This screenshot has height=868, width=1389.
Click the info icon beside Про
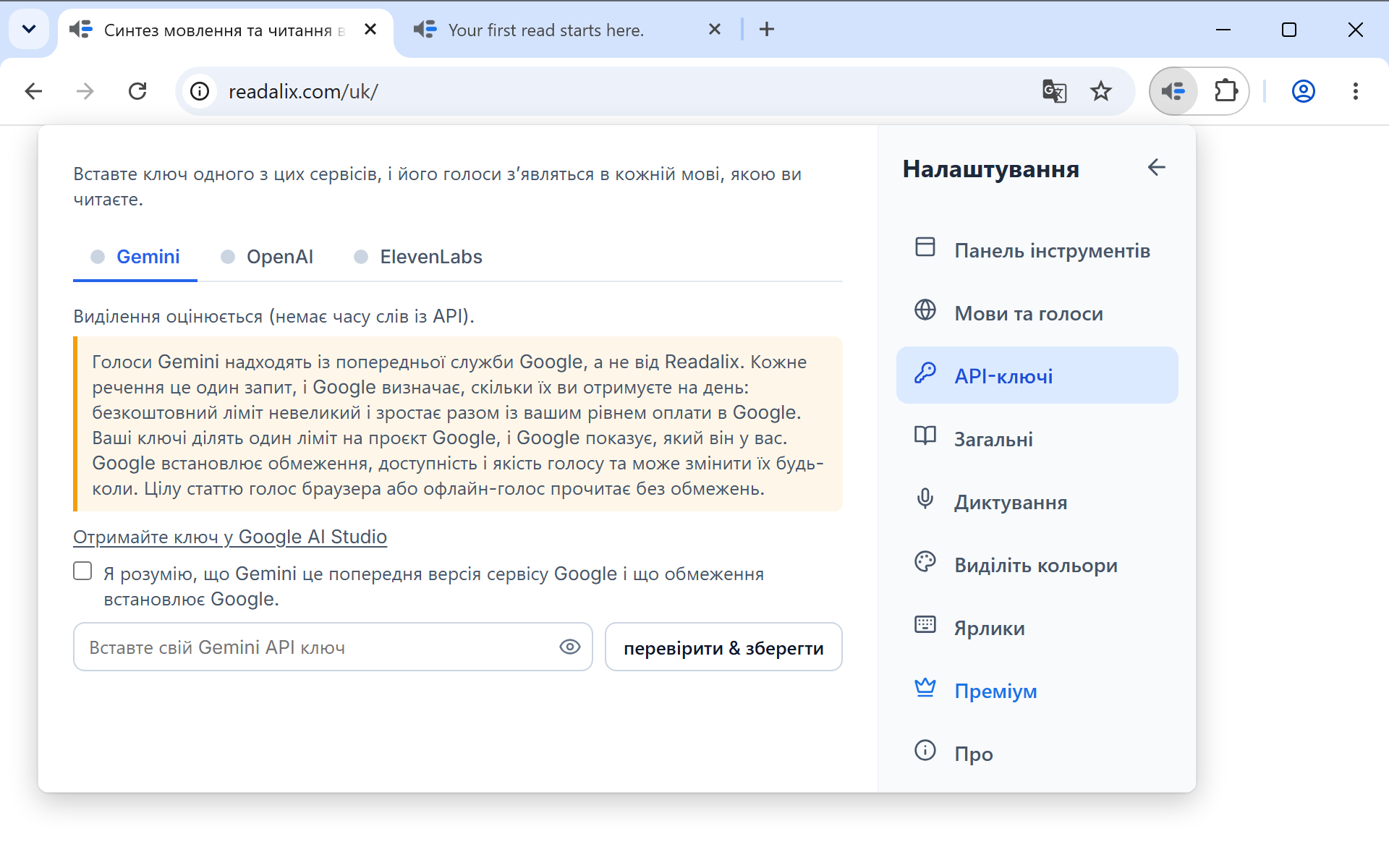click(925, 751)
